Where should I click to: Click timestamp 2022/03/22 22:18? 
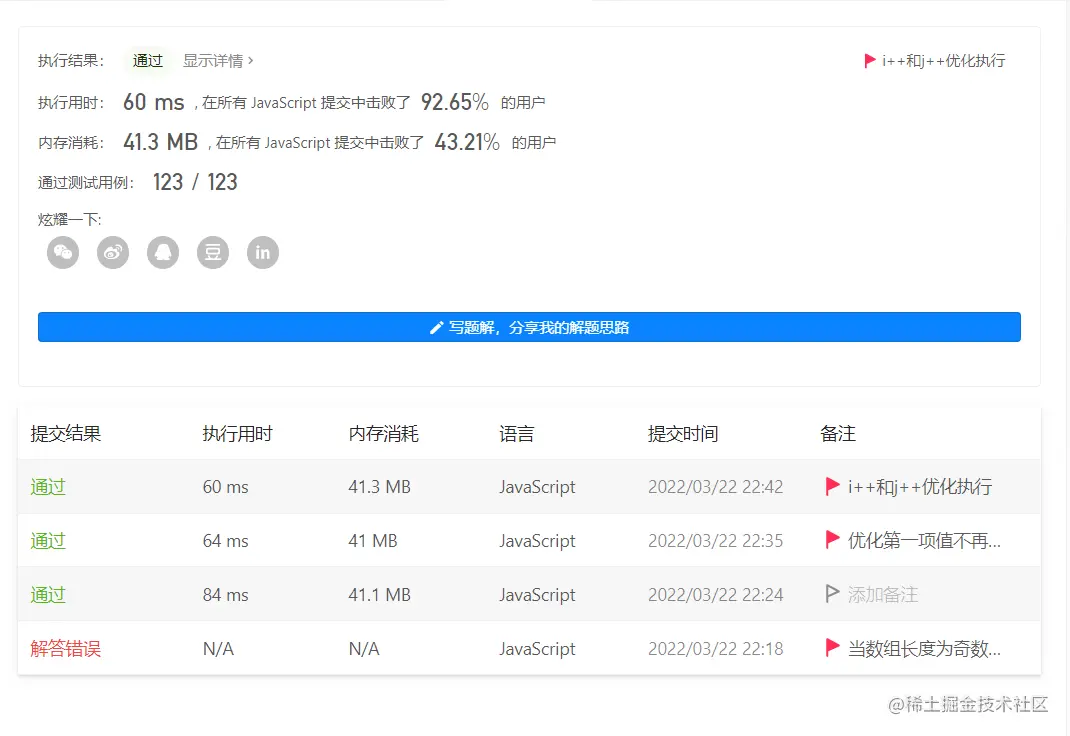click(715, 649)
